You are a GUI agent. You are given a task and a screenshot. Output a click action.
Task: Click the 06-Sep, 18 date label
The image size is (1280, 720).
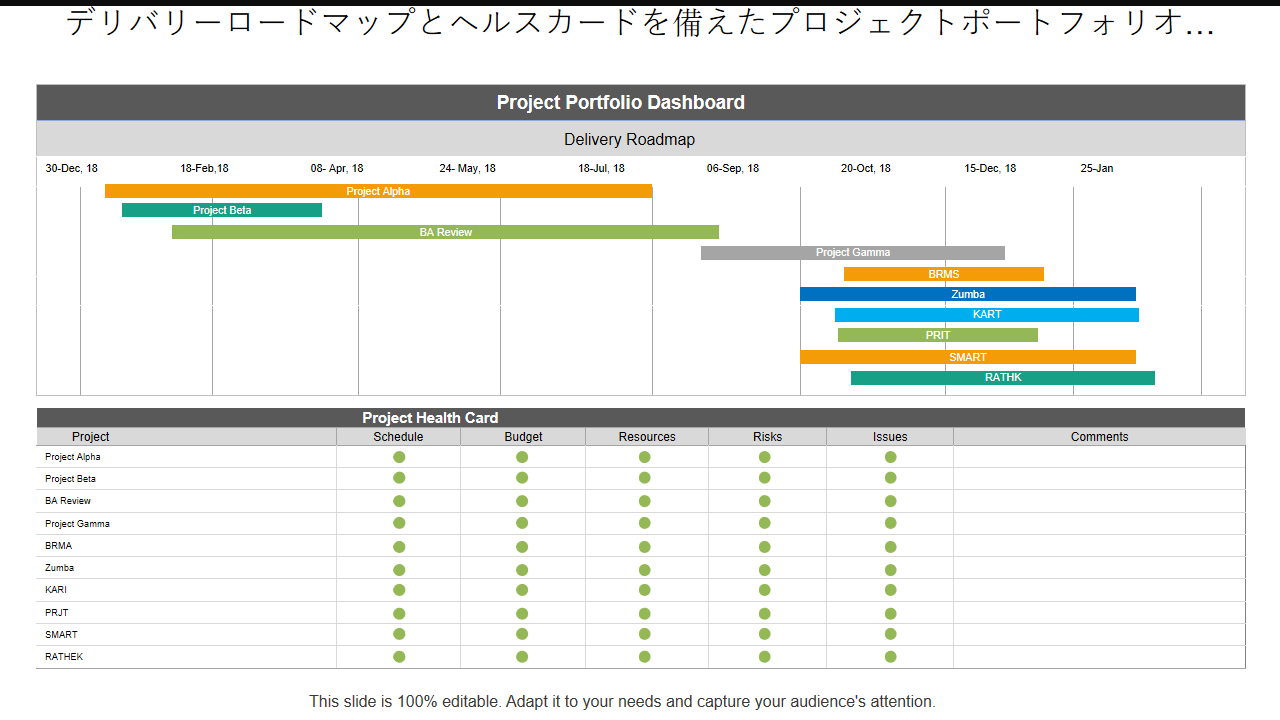point(733,168)
